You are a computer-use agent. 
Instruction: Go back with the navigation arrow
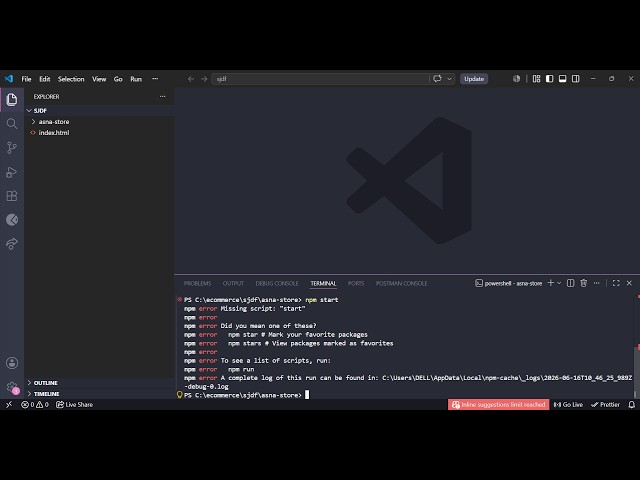[x=191, y=79]
